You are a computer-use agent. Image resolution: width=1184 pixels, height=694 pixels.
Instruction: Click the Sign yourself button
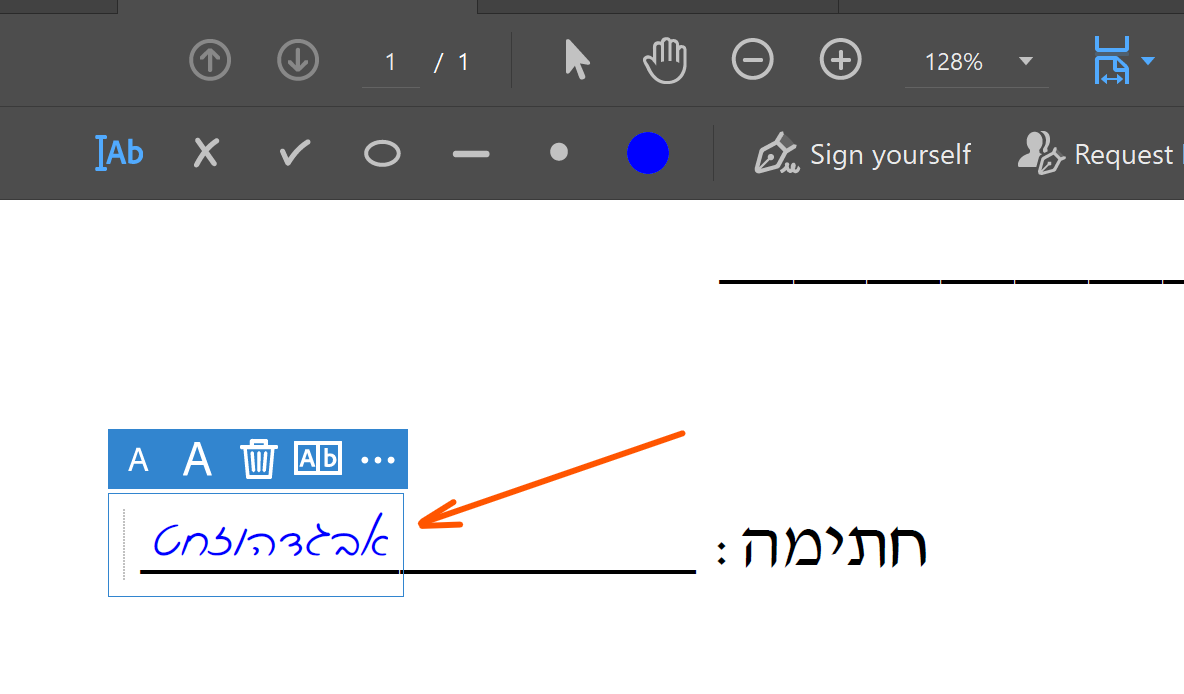(x=863, y=153)
